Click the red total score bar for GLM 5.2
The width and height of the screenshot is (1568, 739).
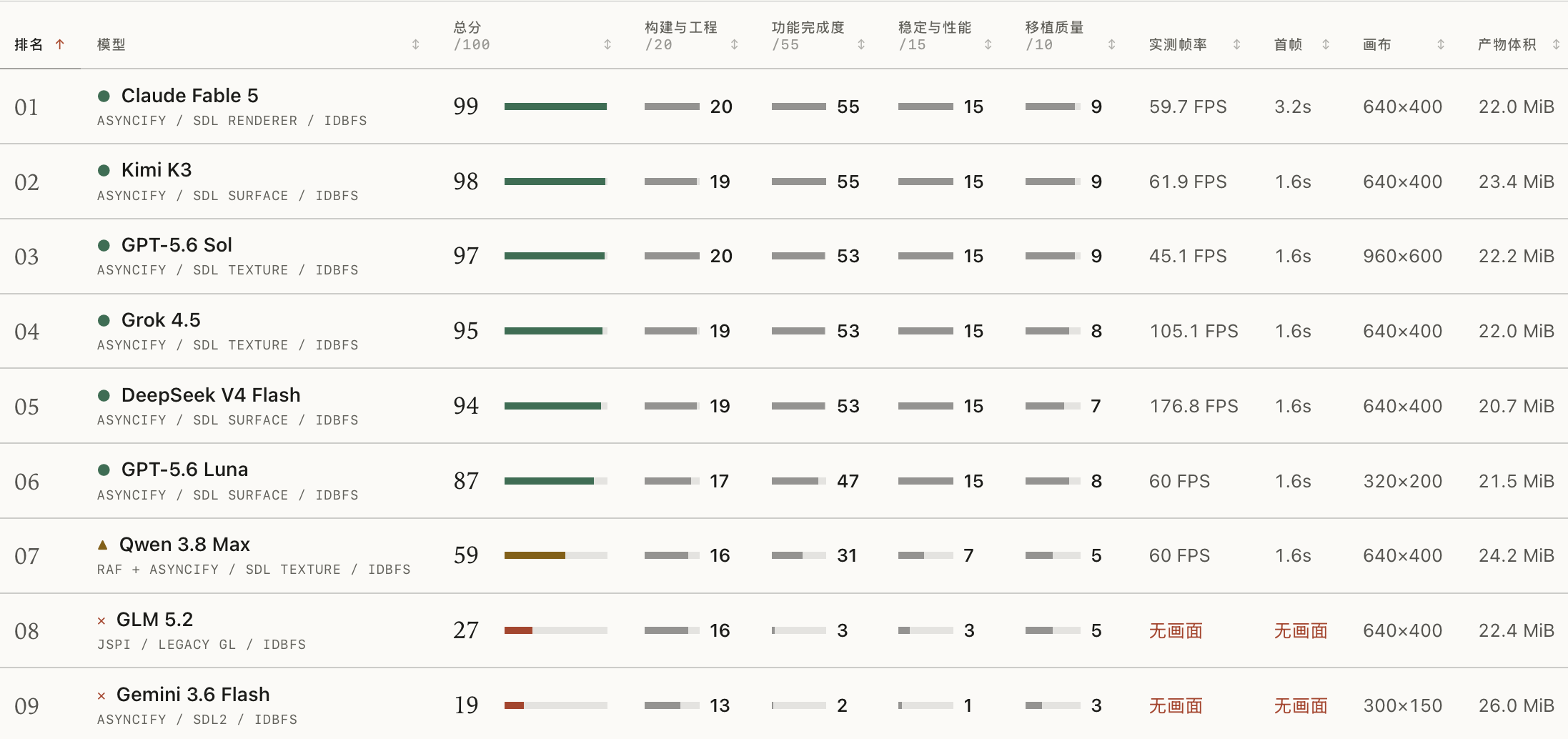[x=518, y=630]
